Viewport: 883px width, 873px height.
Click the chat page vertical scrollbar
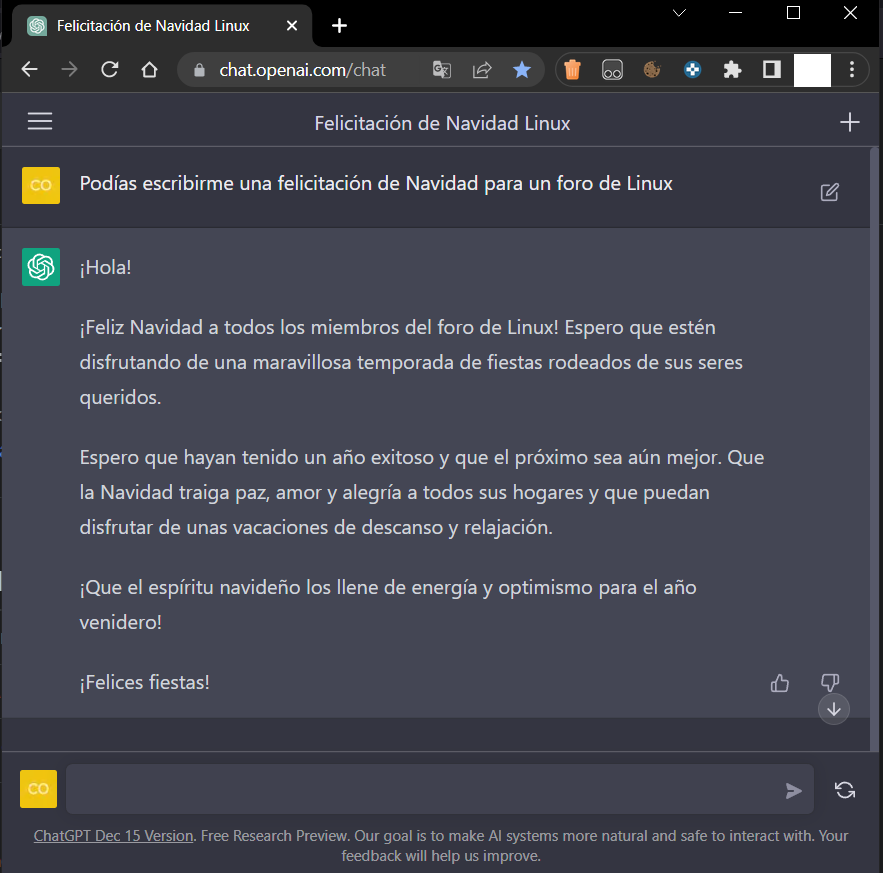tap(874, 449)
